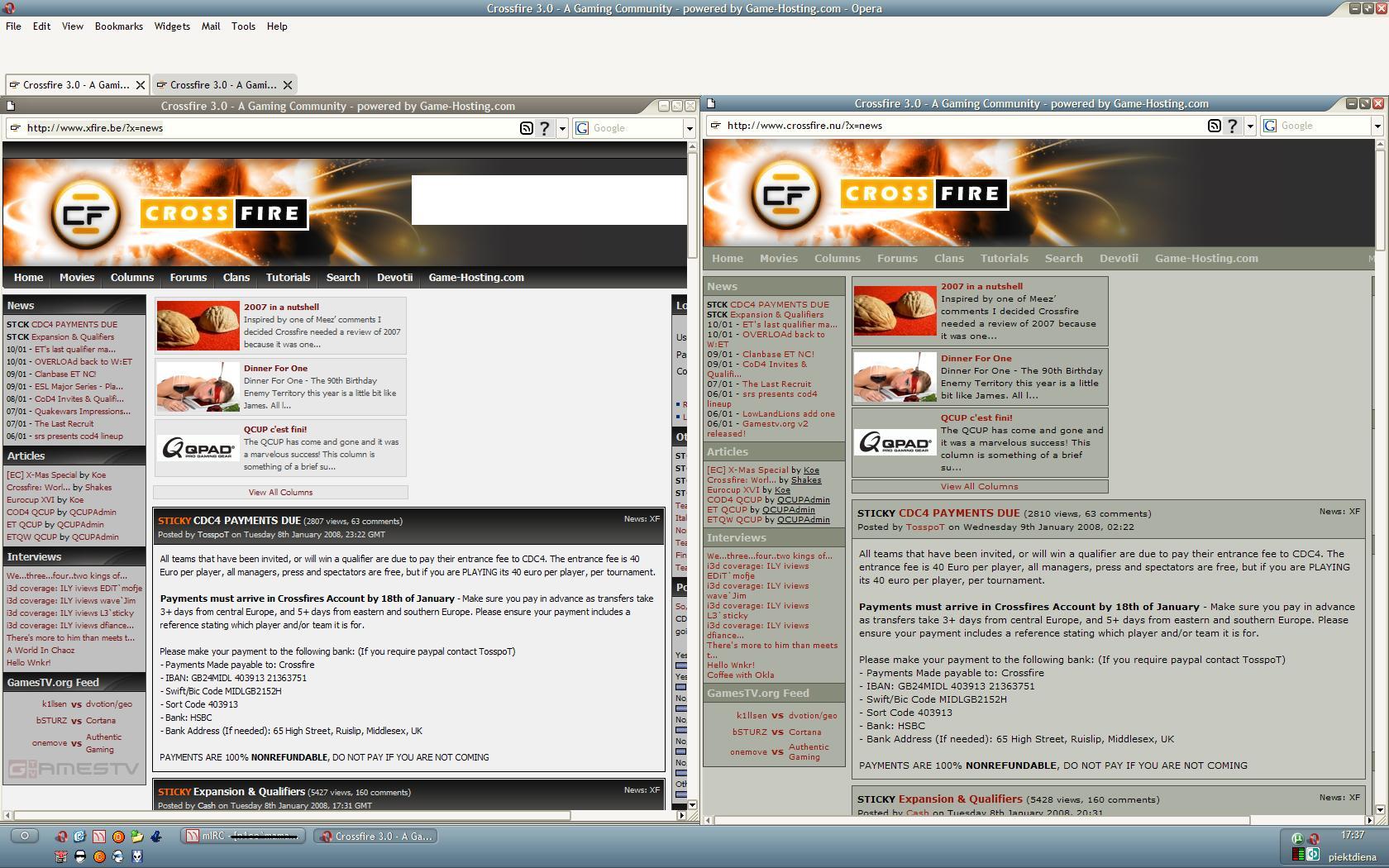This screenshot has width=1389, height=868.
Task: Click the CF logo in the crossfire.nu window
Action: pyautogui.click(x=786, y=194)
